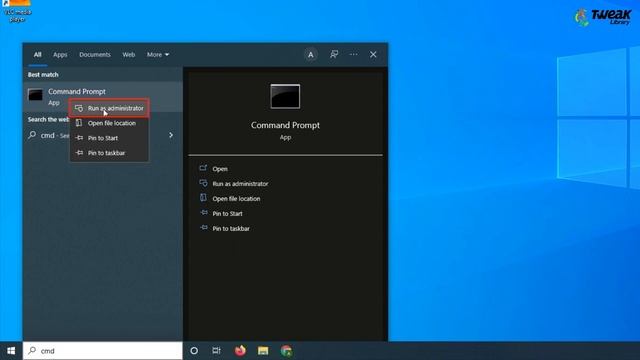The width and height of the screenshot is (640, 360).
Task: Switch to the Documents search tab
Action: [x=95, y=54]
